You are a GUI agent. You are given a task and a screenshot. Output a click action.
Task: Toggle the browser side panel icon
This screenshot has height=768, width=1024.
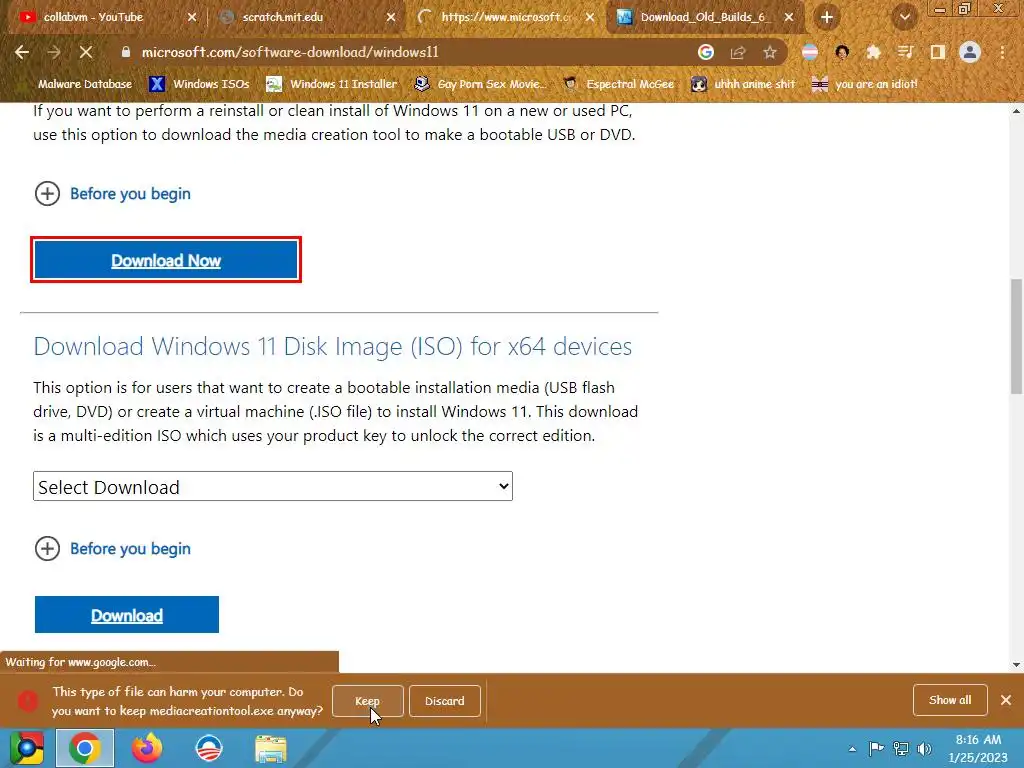point(938,52)
